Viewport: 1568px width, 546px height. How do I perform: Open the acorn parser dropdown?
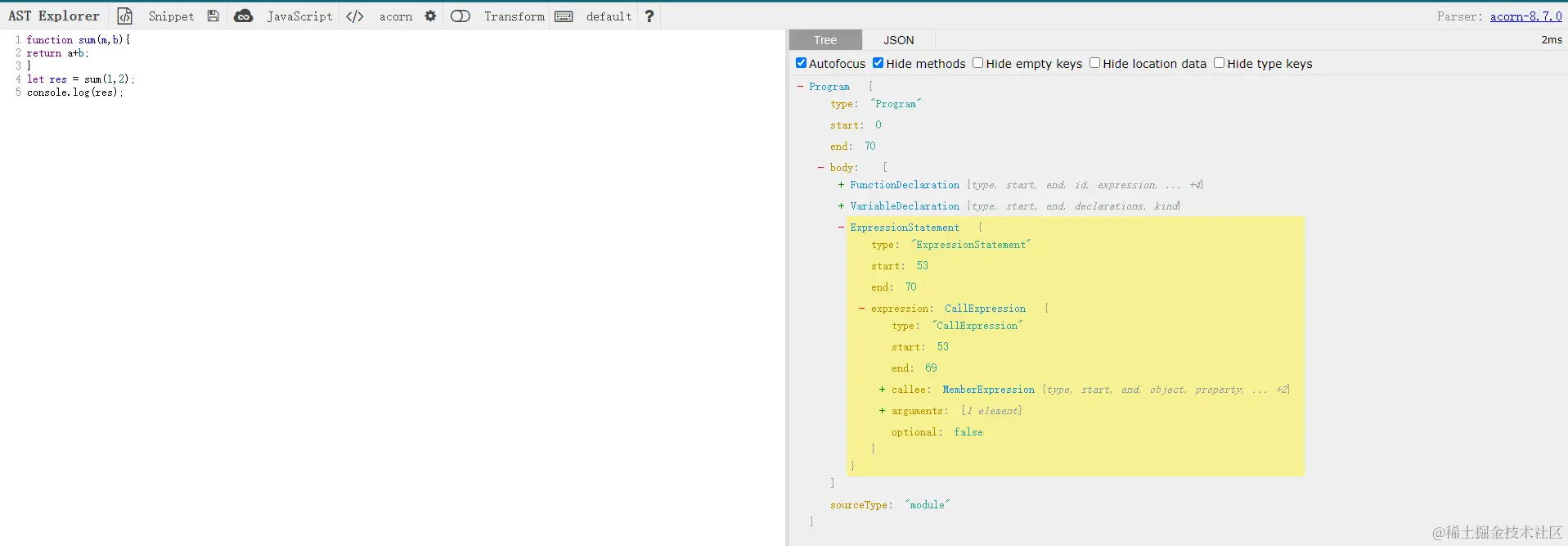[396, 16]
